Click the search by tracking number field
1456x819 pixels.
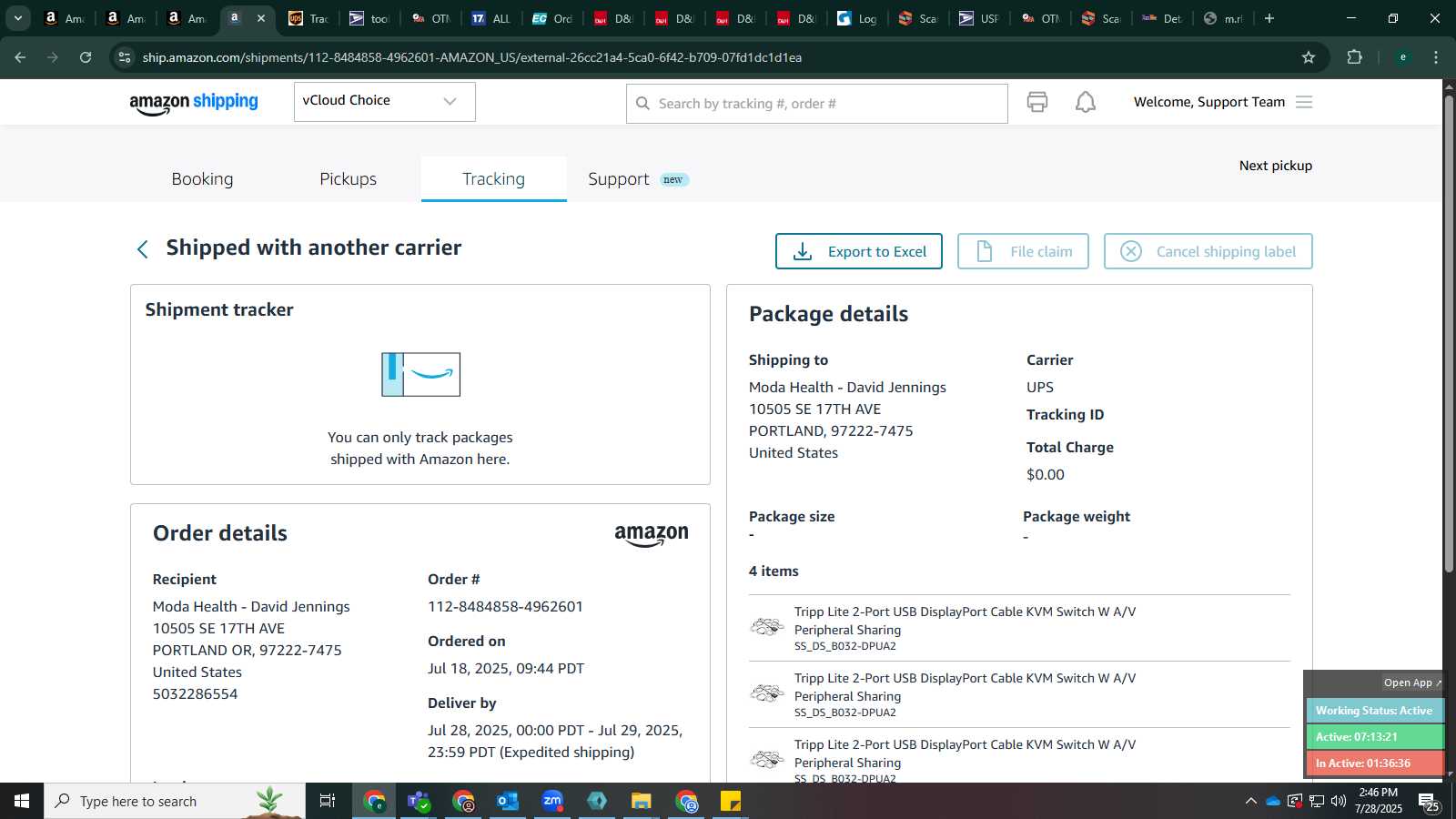pyautogui.click(x=816, y=104)
